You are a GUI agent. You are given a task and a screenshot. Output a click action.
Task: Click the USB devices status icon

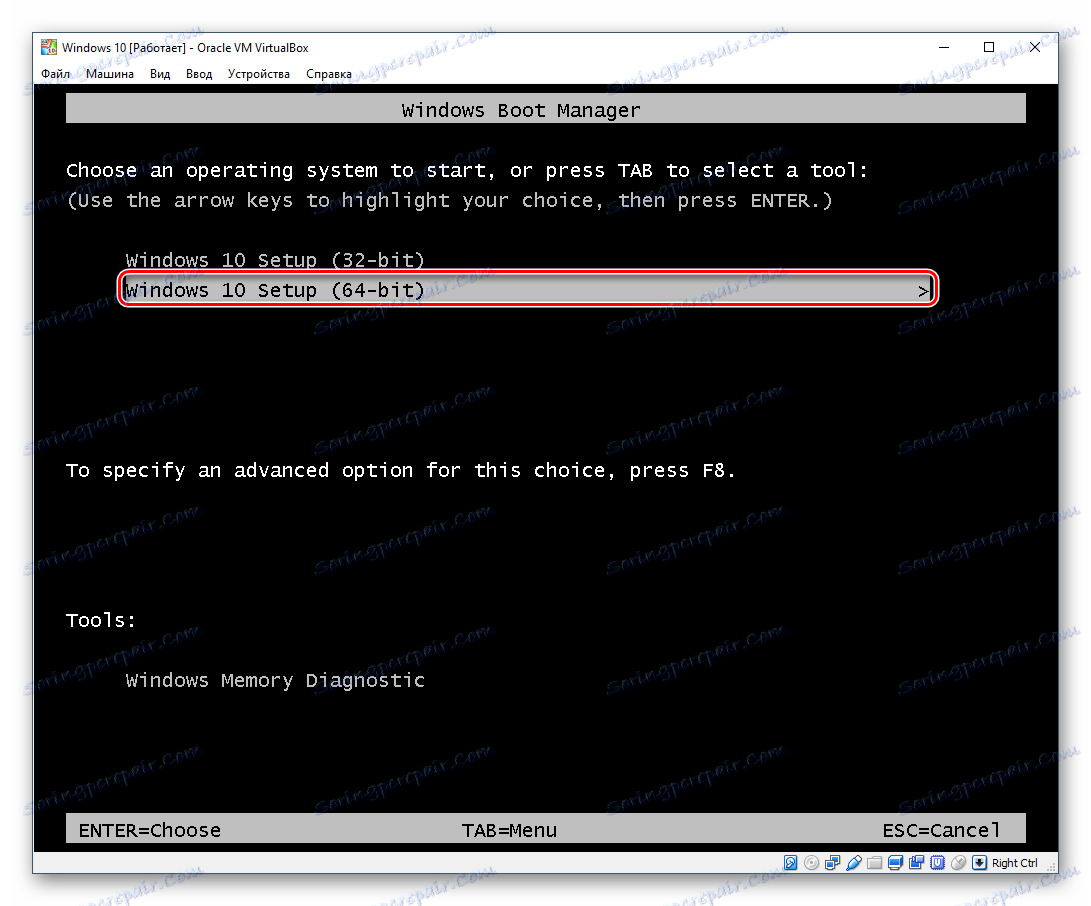click(854, 863)
